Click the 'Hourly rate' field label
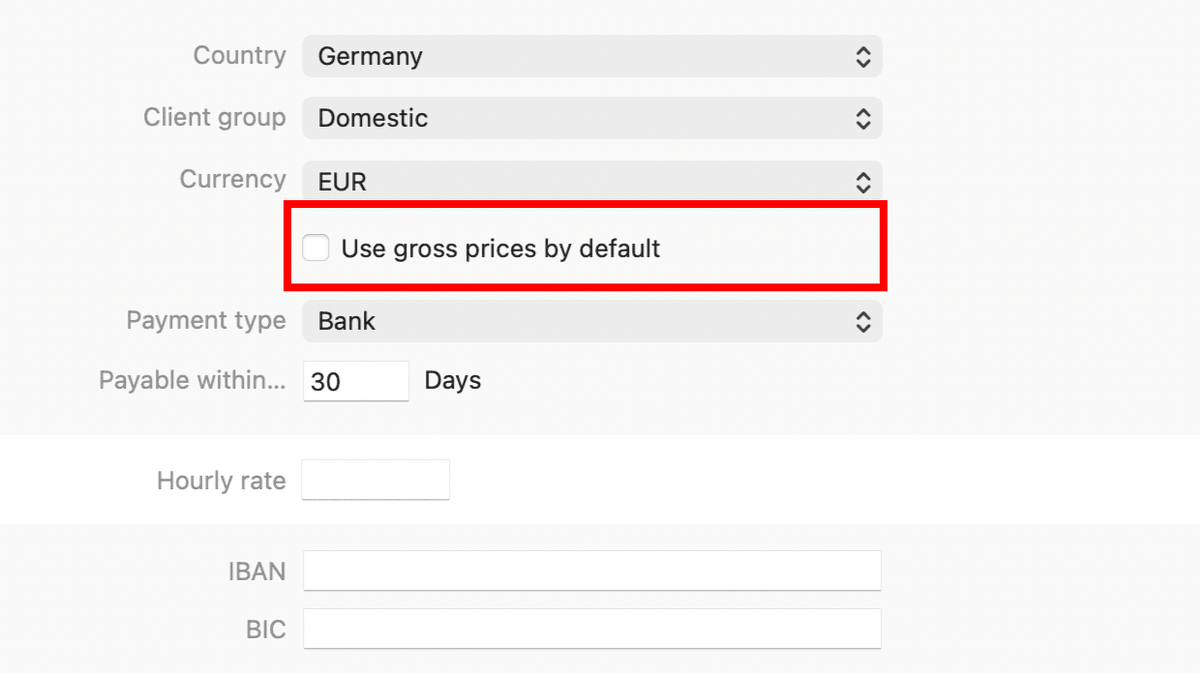1200x674 pixels. click(x=221, y=481)
